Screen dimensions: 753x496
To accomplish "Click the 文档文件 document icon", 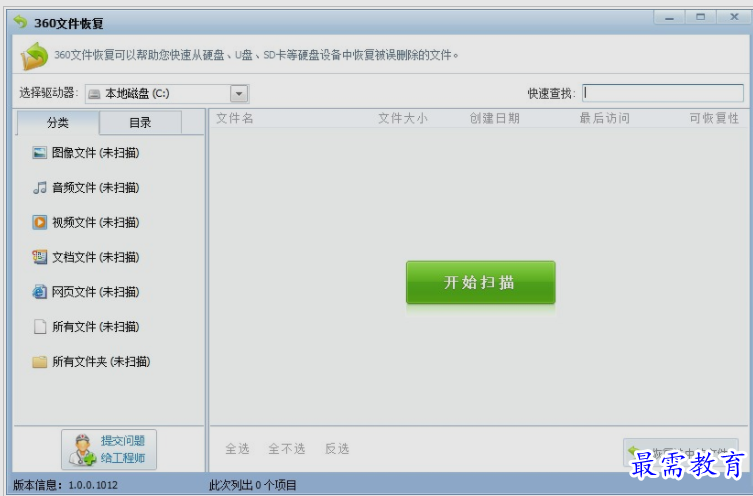I will point(39,257).
